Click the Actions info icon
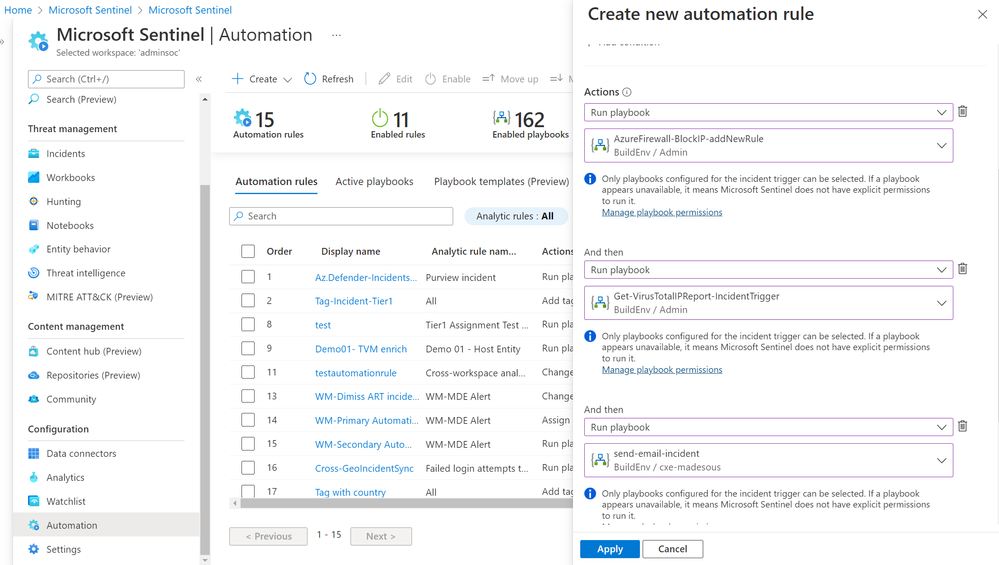 [x=627, y=92]
